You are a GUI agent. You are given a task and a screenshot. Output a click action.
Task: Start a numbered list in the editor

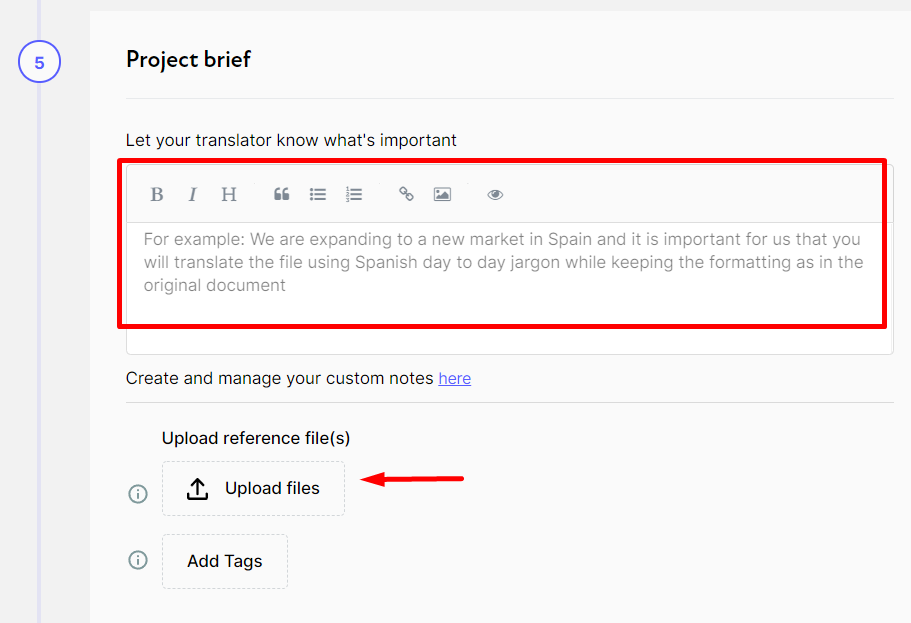(x=354, y=194)
